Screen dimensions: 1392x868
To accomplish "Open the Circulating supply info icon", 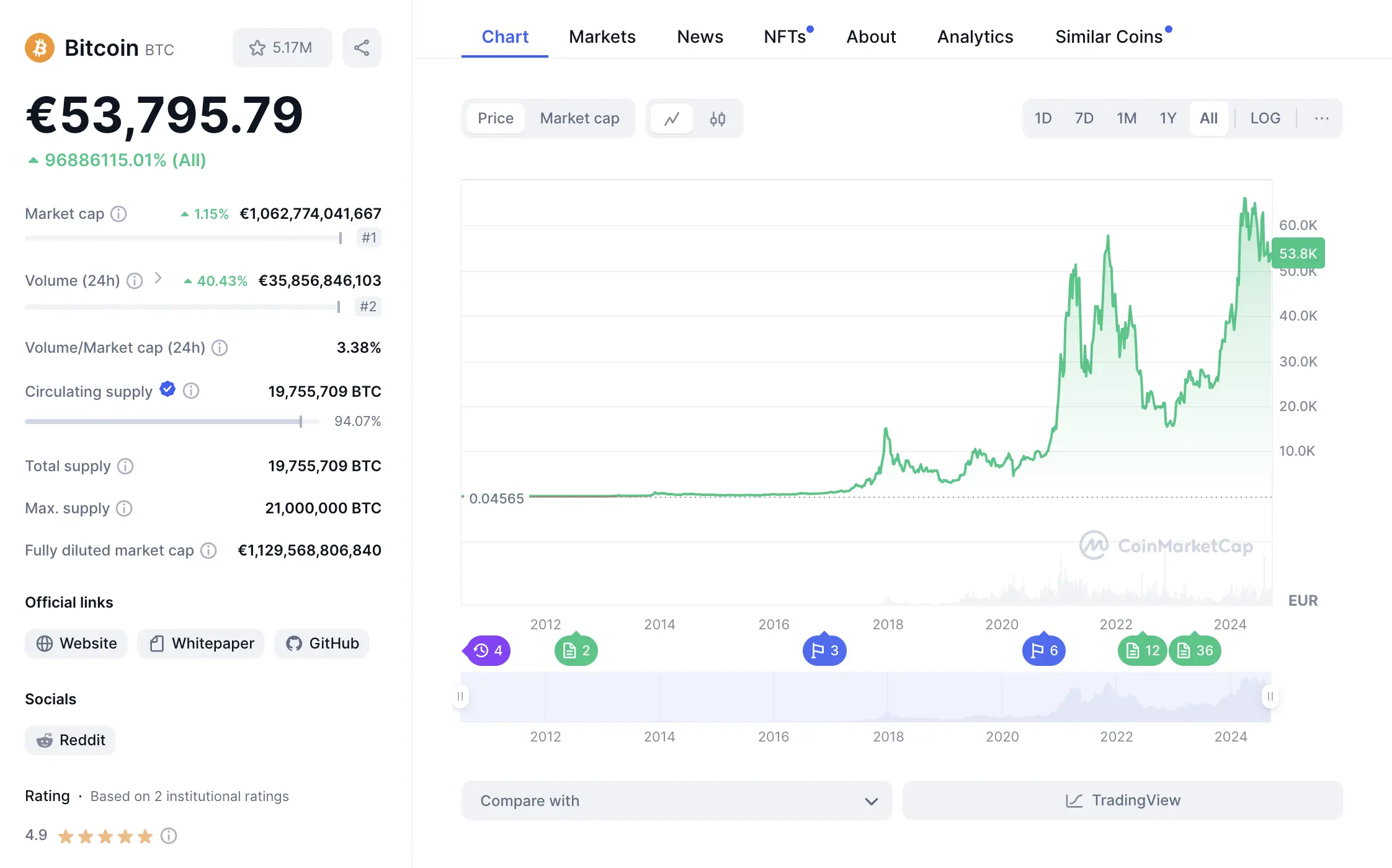I will (191, 391).
